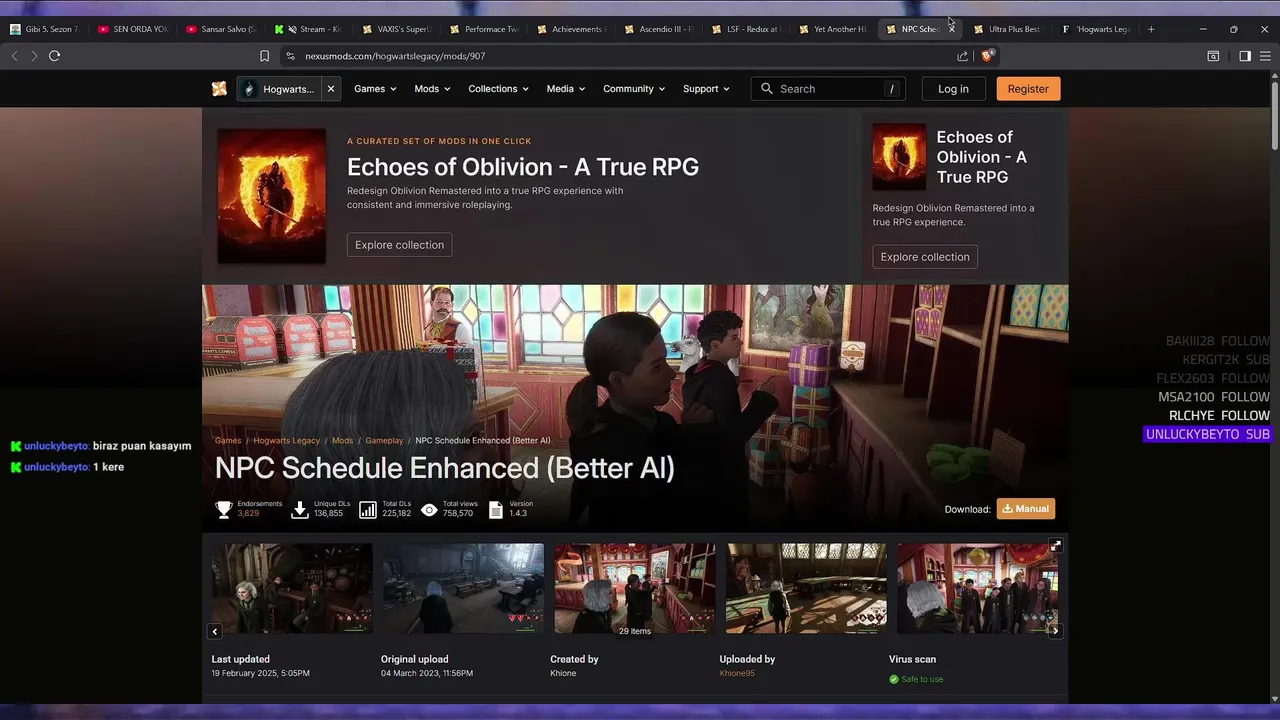Viewport: 1280px width, 720px height.
Task: Open the Brave Shields icon
Action: click(x=987, y=56)
